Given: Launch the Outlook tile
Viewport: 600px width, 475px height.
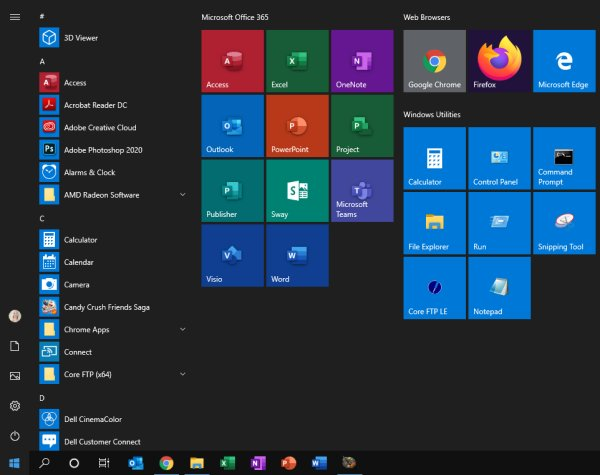Looking at the screenshot, I should pyautogui.click(x=233, y=126).
